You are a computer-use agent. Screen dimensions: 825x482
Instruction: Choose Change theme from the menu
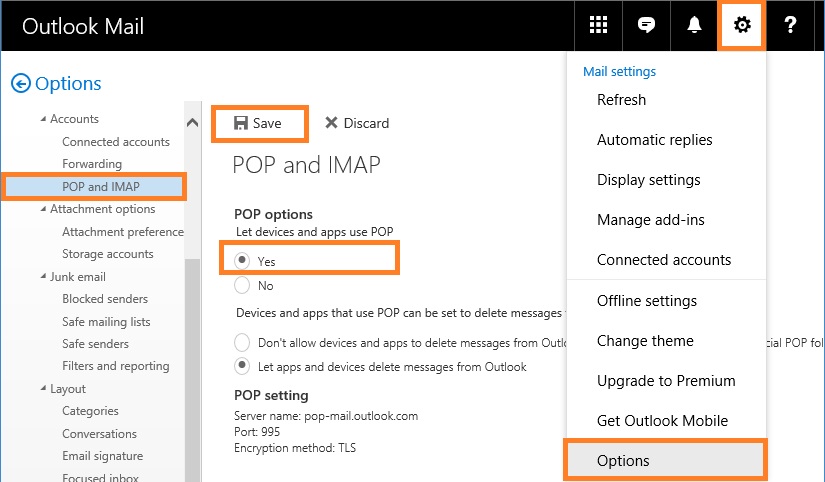645,341
